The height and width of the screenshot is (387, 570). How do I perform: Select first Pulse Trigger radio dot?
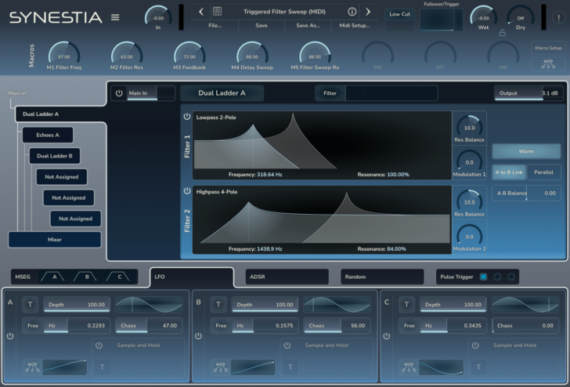[483, 277]
